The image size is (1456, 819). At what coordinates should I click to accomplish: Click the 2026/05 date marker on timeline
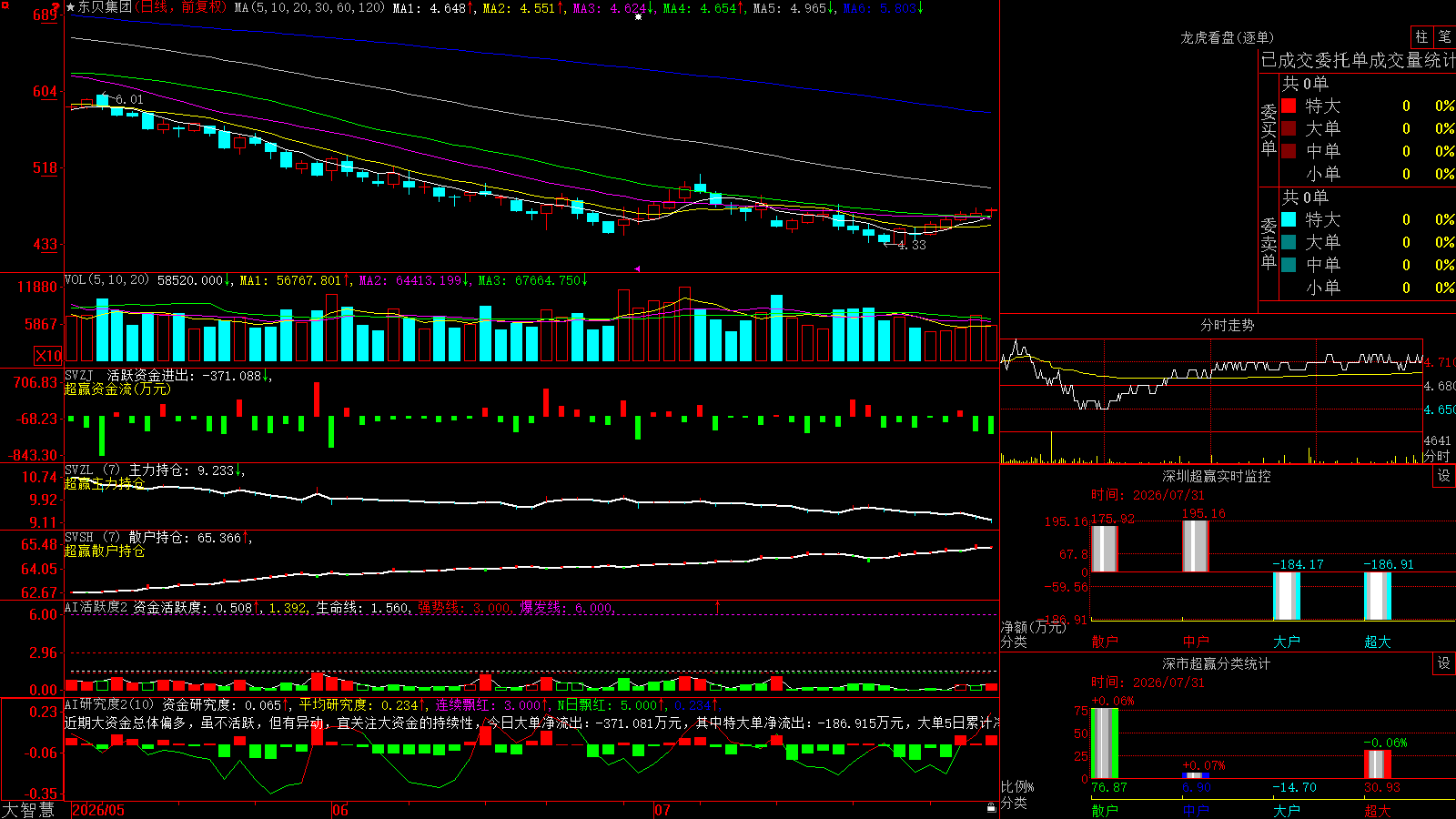tap(98, 810)
